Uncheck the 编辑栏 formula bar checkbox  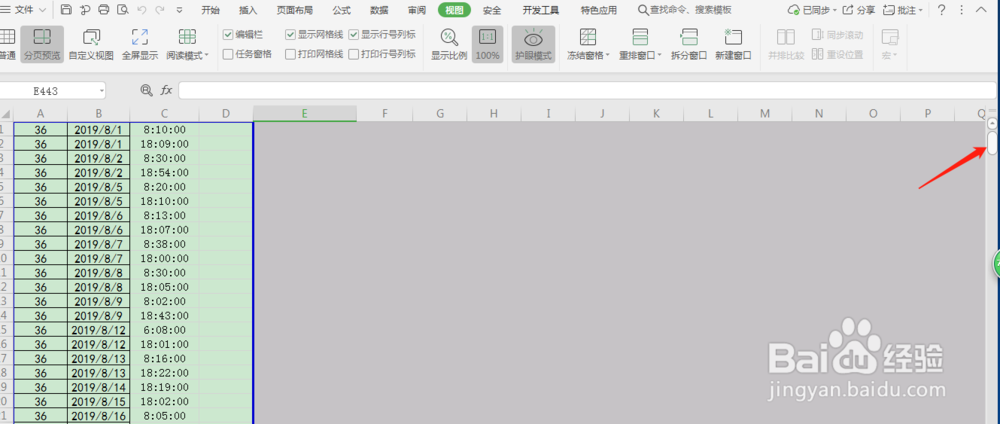[228, 34]
